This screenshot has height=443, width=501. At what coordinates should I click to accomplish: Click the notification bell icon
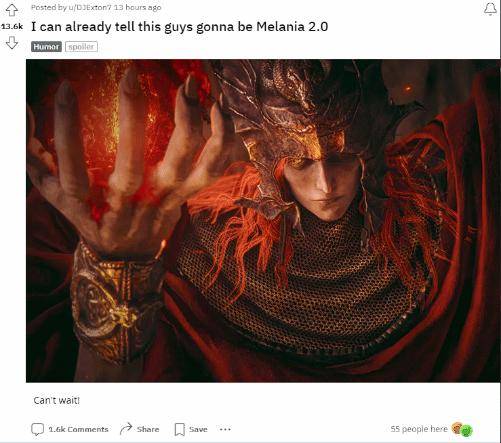click(x=490, y=9)
